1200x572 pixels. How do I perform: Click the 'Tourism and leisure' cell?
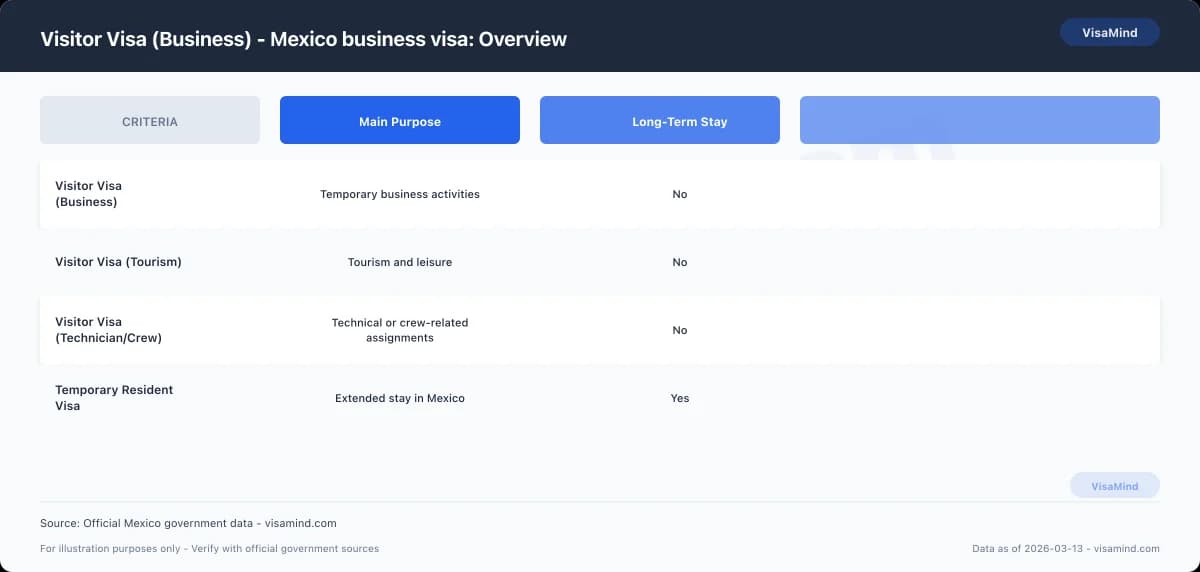tap(400, 262)
